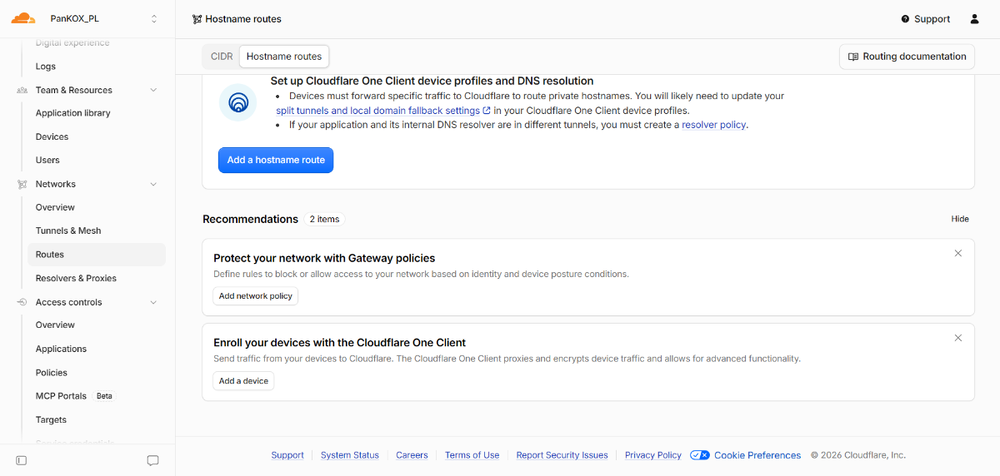Open Resolvers & Proxies
1000x476 pixels.
coord(76,278)
